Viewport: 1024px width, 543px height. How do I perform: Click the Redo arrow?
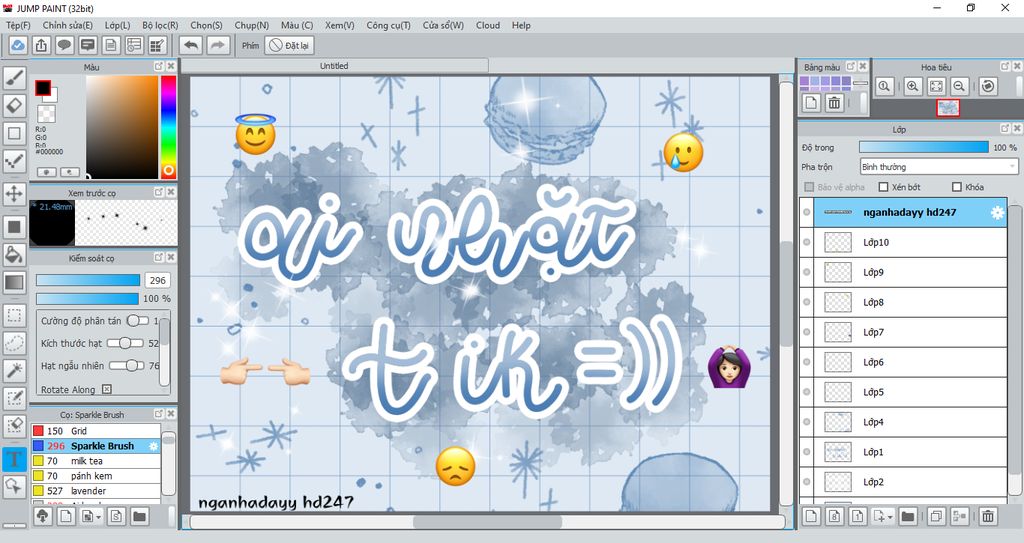pos(218,45)
